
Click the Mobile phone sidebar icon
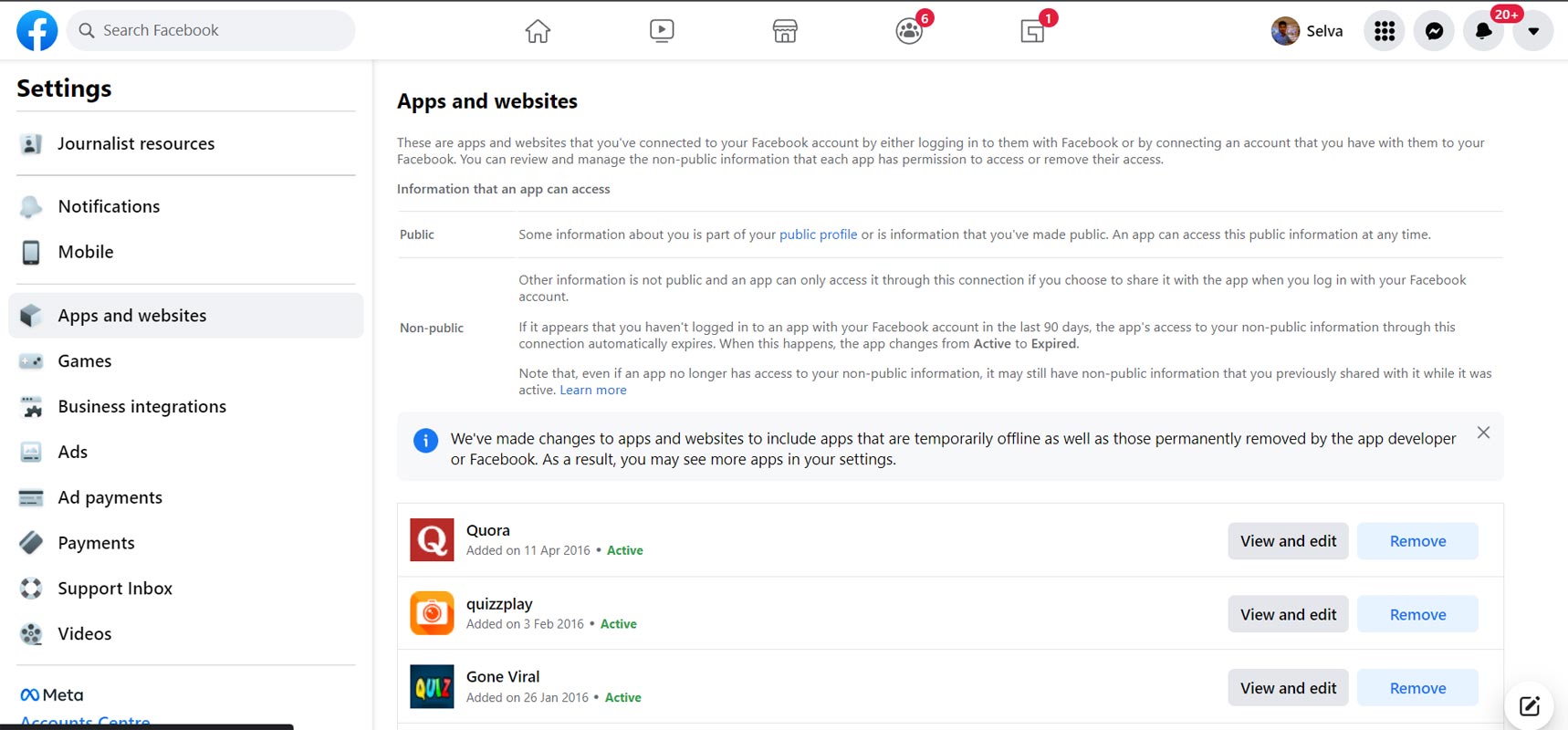point(31,252)
